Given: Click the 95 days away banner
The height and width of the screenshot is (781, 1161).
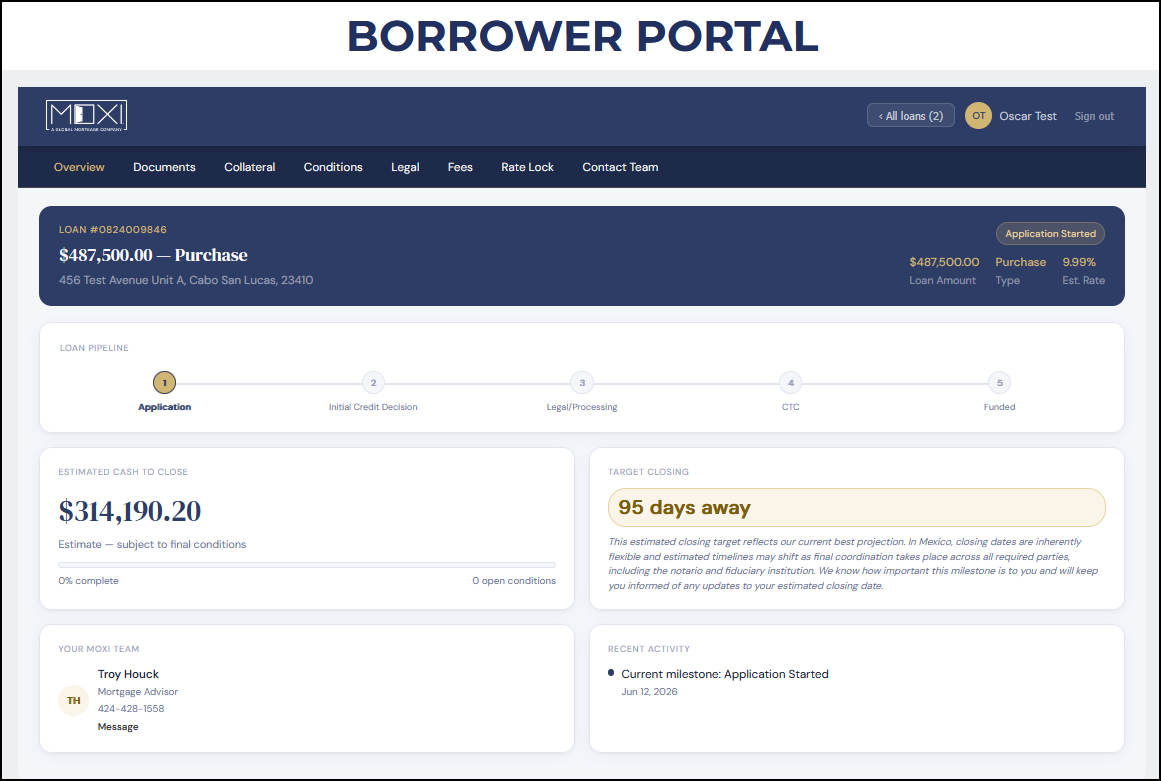Looking at the screenshot, I should tap(857, 508).
